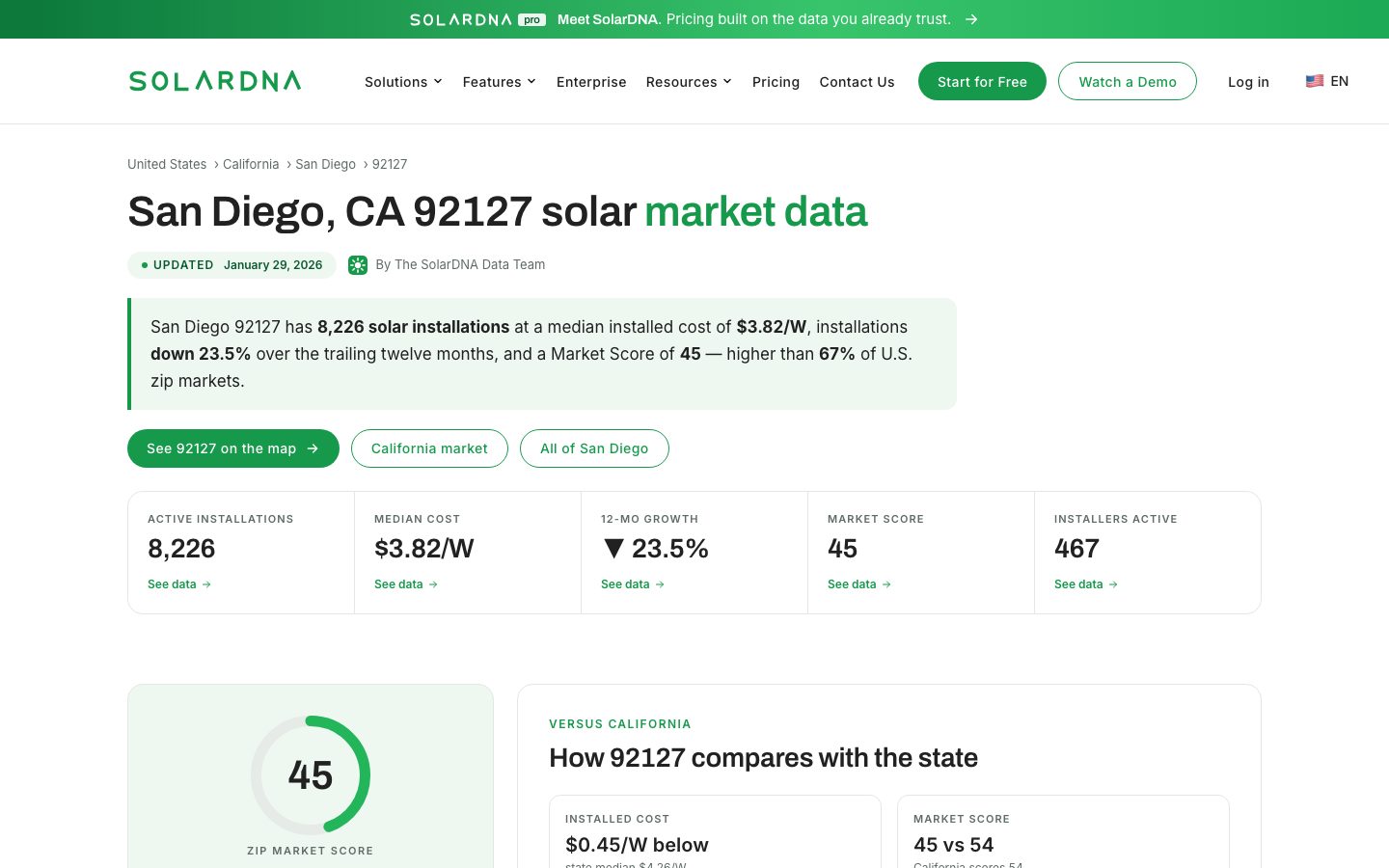The width and height of the screenshot is (1389, 868).
Task: Click the 23.5% growth value
Action: coord(655,549)
